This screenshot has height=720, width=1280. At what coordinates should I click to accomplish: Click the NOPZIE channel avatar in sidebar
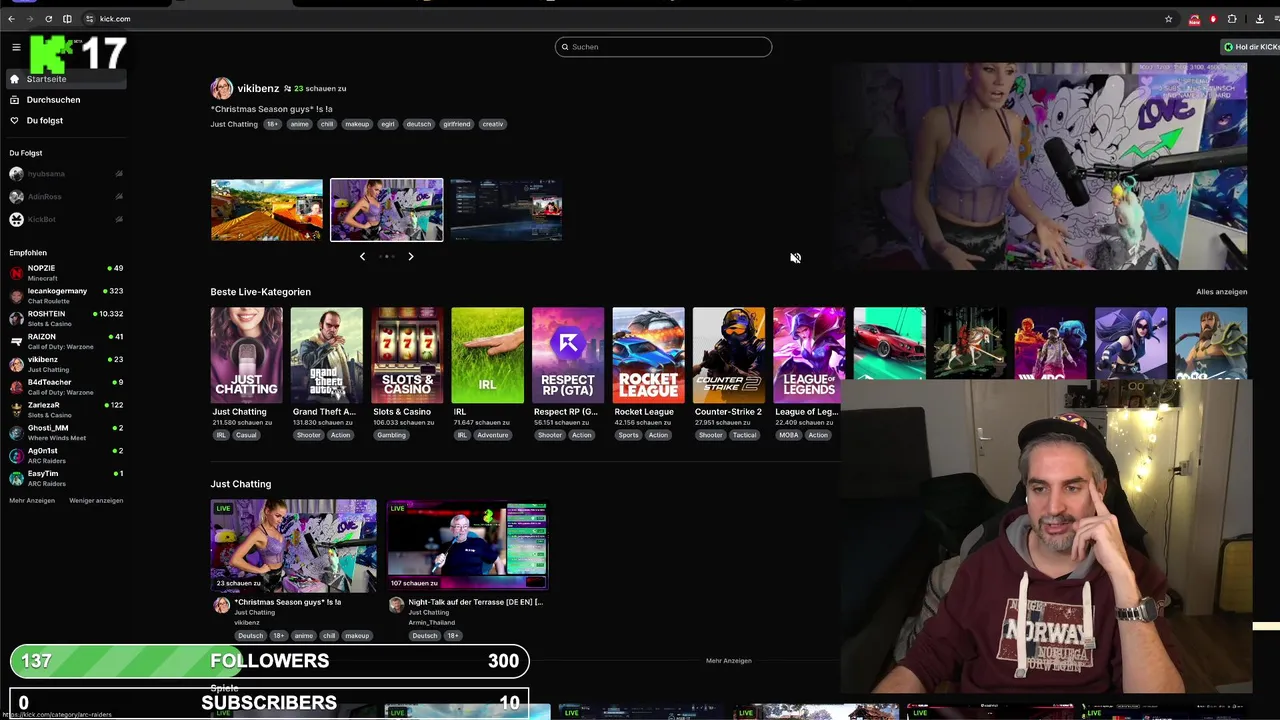[x=16, y=273]
